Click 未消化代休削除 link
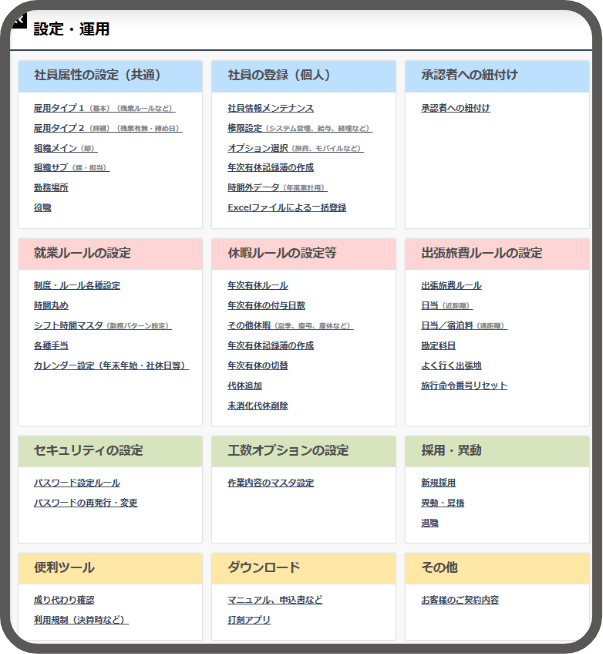This screenshot has height=654, width=603. coord(257,405)
